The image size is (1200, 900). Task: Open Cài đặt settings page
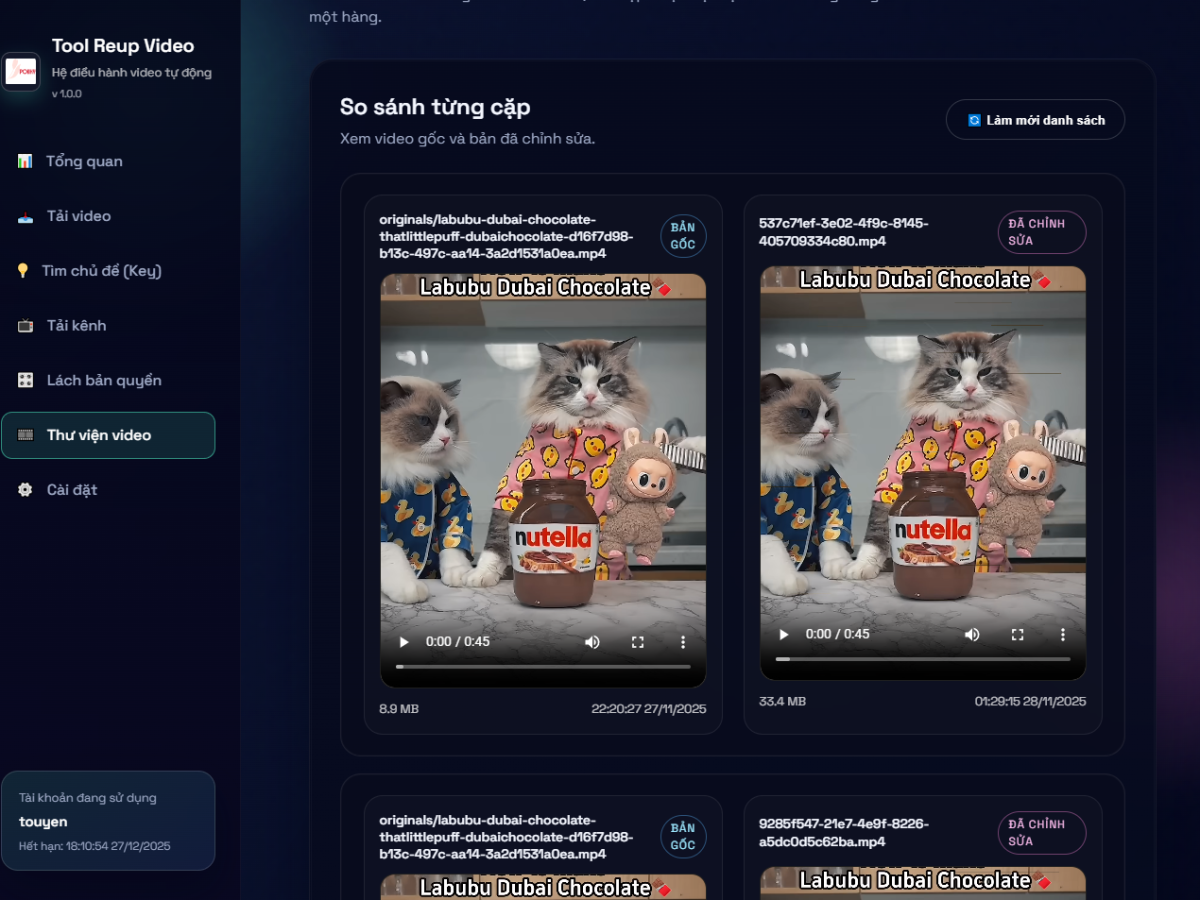71,490
